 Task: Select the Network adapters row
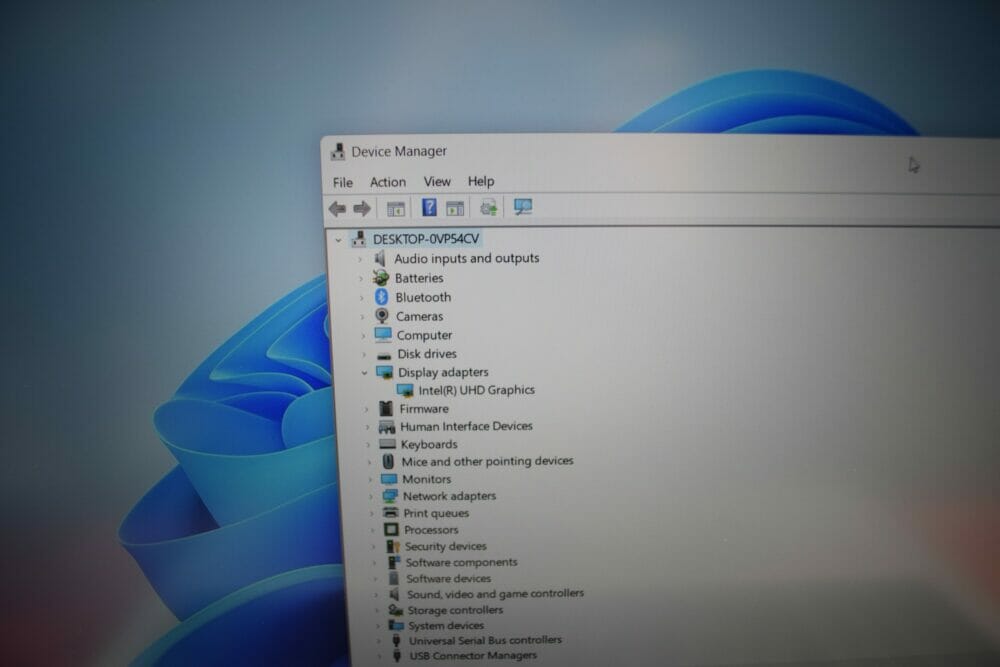point(449,496)
